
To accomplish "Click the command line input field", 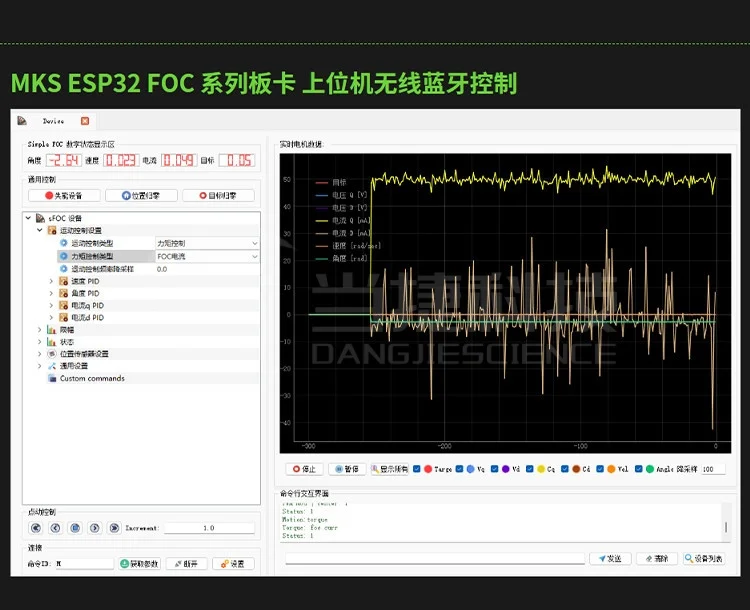I will 435,558.
